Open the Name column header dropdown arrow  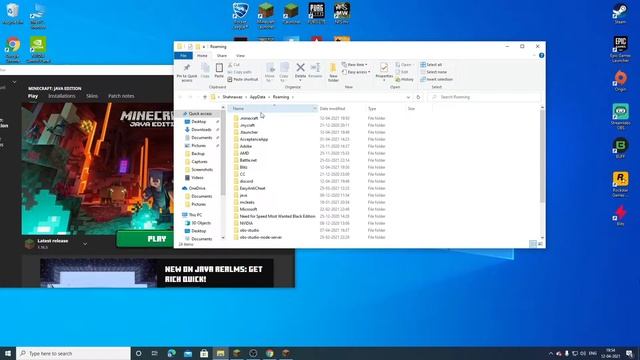(314, 109)
